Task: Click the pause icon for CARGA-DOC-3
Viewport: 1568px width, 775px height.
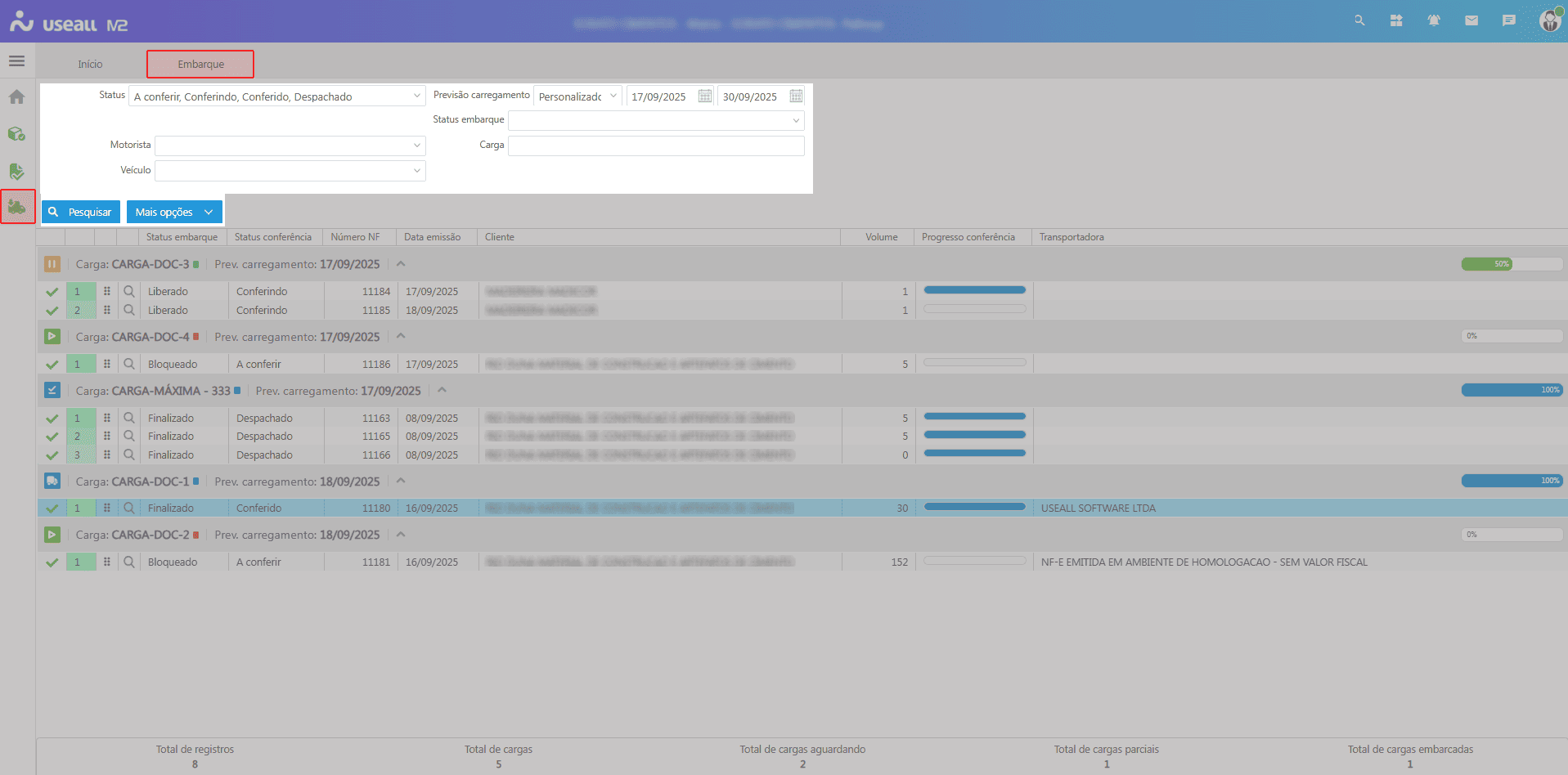Action: coord(52,264)
